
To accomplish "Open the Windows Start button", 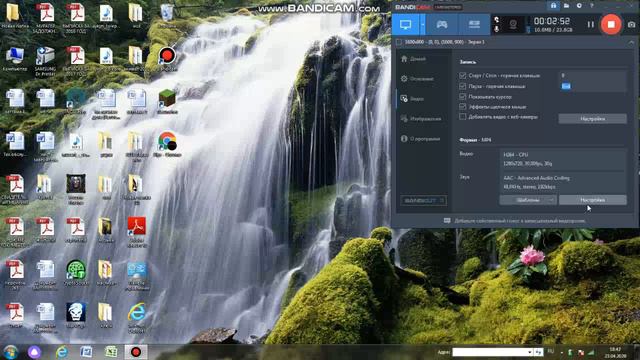I will point(11,352).
